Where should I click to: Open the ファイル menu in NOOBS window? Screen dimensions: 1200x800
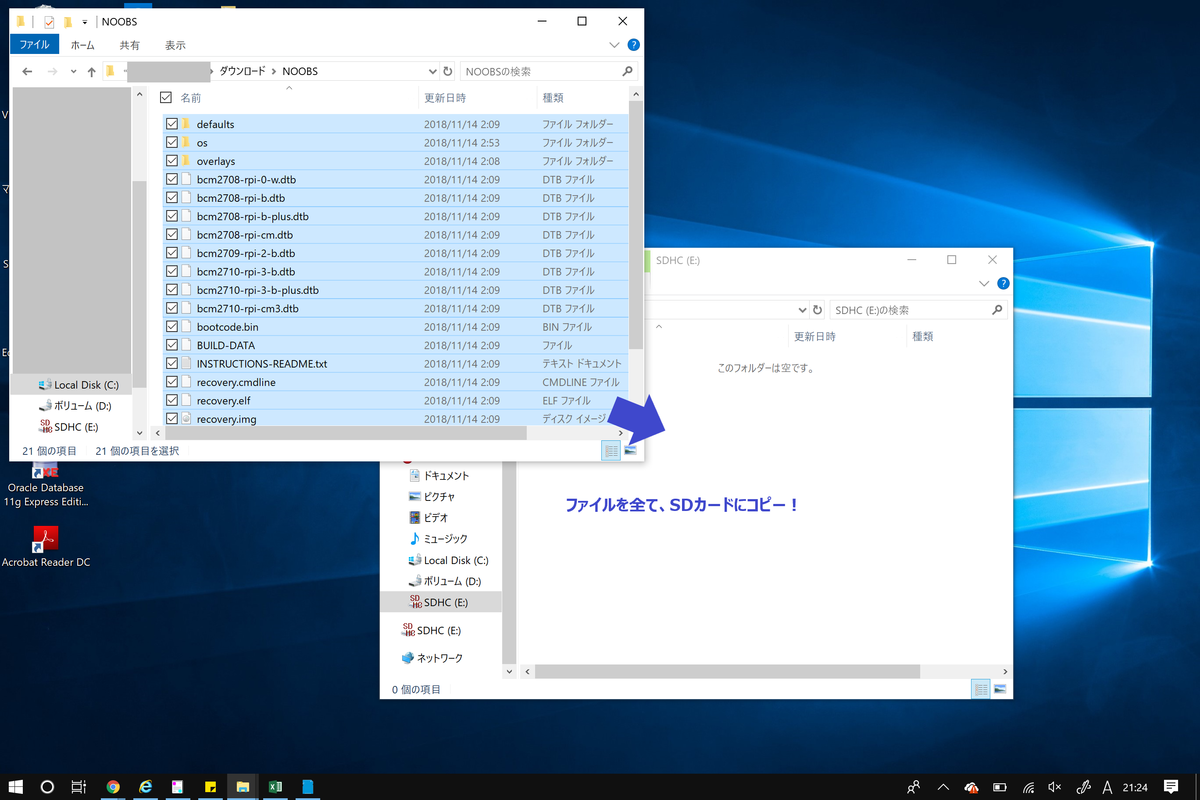point(33,44)
